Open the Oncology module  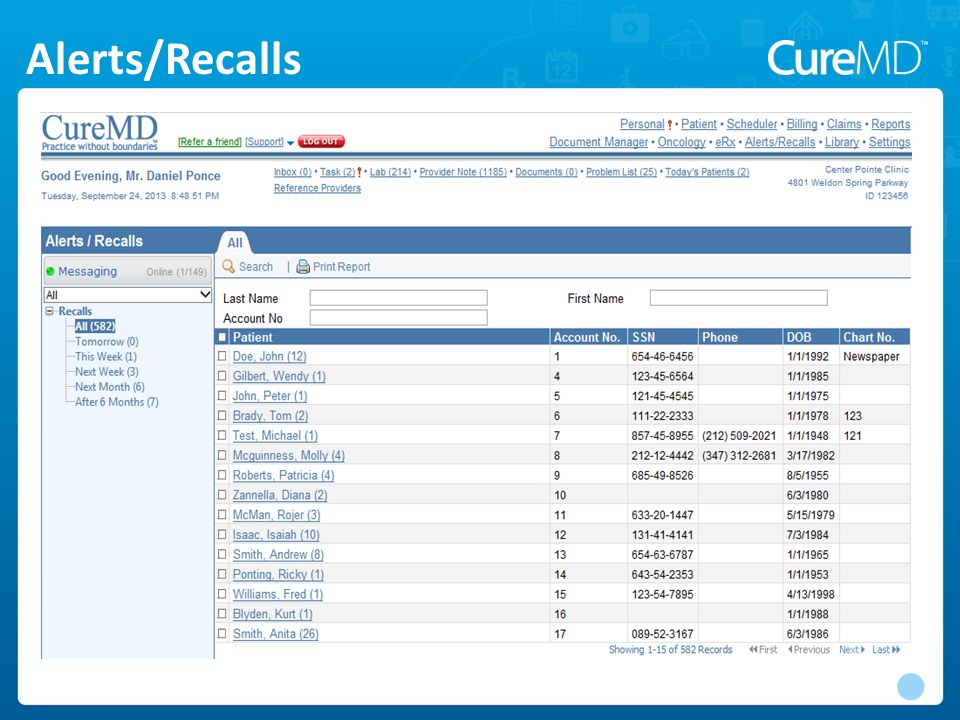681,142
